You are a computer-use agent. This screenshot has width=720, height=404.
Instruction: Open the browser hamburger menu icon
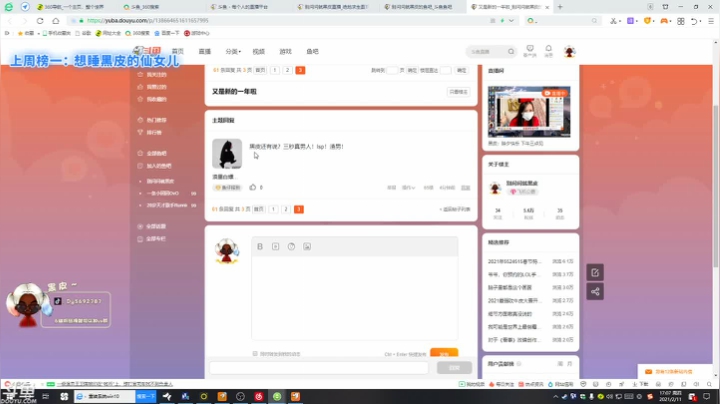click(711, 21)
